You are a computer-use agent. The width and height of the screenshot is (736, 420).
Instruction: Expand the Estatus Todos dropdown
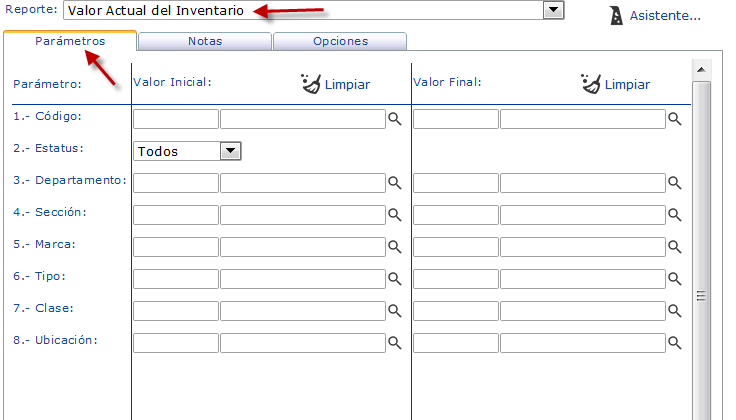tap(231, 151)
